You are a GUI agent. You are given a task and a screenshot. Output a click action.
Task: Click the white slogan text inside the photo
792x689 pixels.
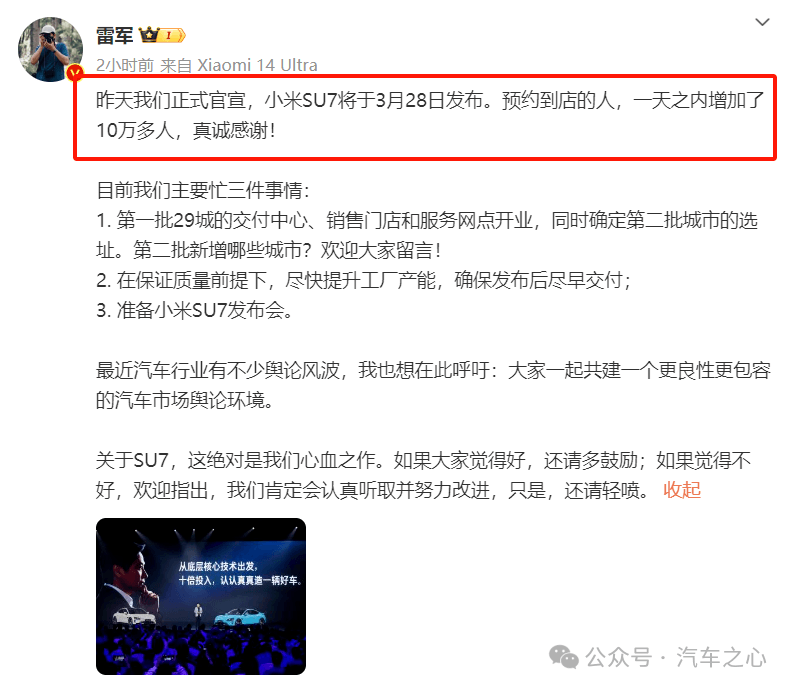[239, 573]
